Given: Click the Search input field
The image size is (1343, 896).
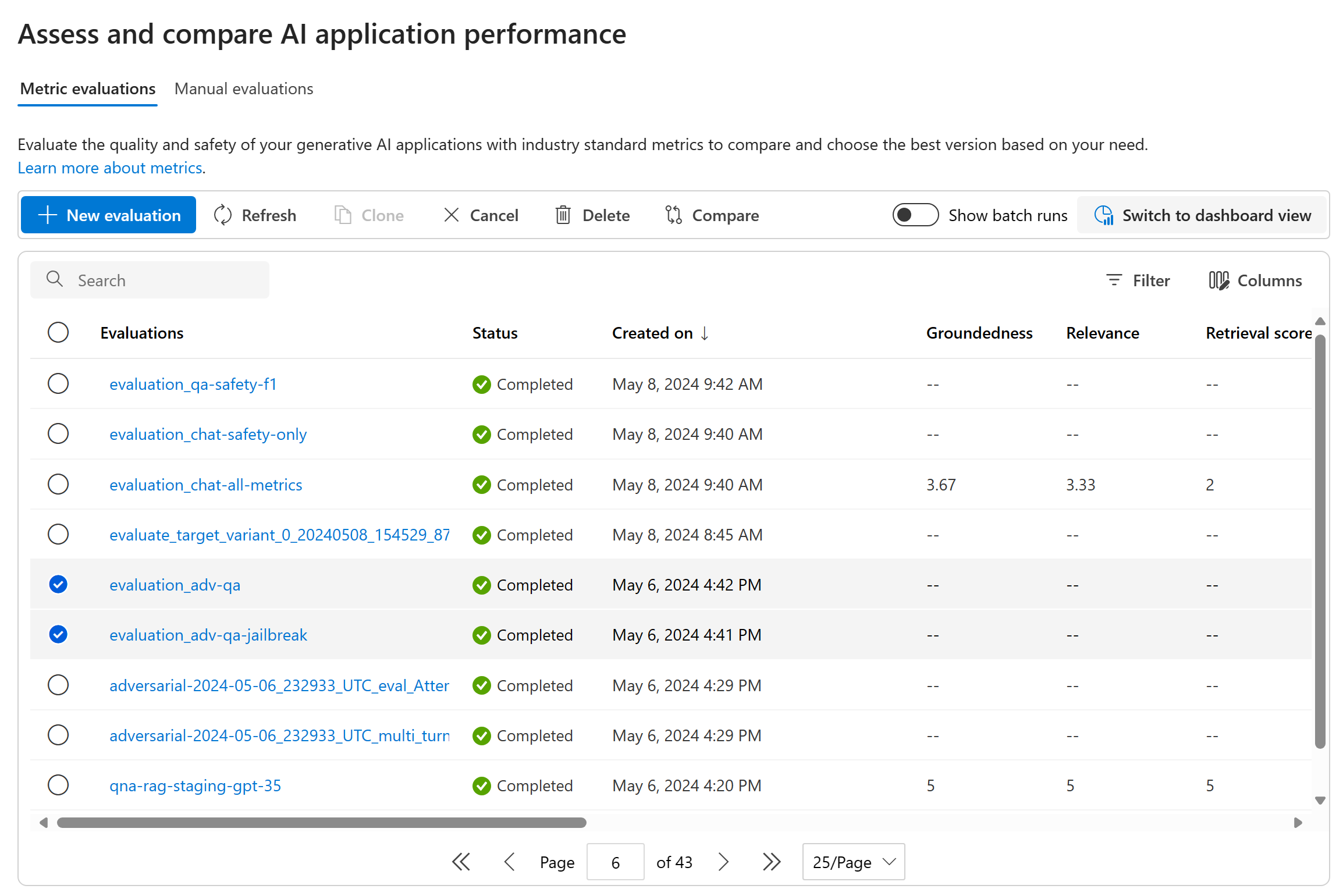Looking at the screenshot, I should pos(150,280).
